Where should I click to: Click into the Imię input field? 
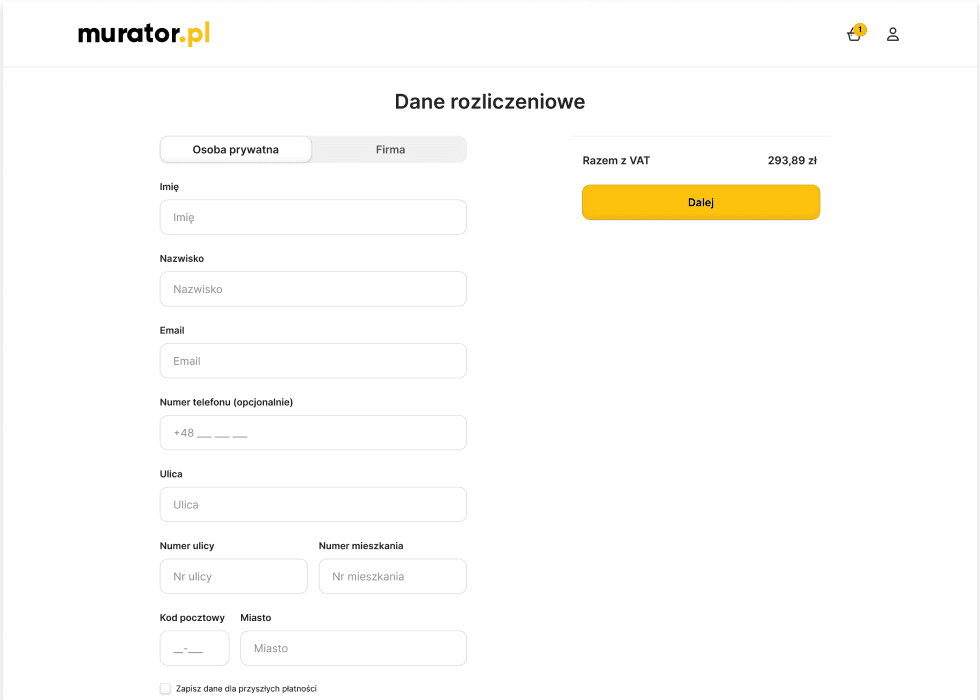click(313, 217)
